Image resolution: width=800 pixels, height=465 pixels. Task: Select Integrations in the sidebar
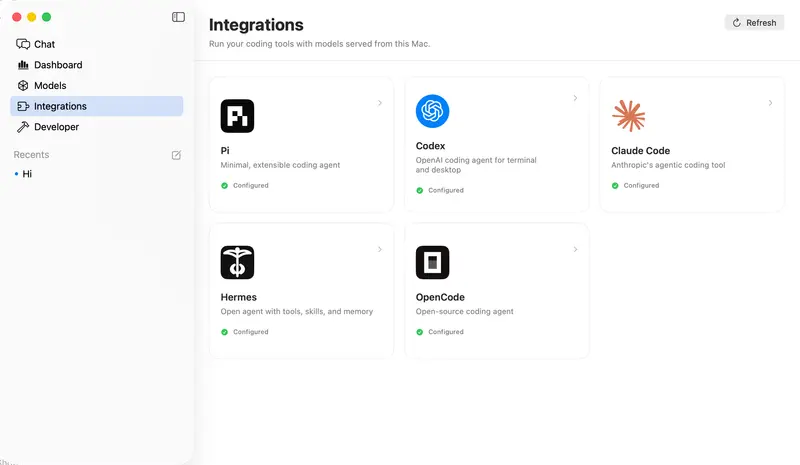tap(96, 106)
